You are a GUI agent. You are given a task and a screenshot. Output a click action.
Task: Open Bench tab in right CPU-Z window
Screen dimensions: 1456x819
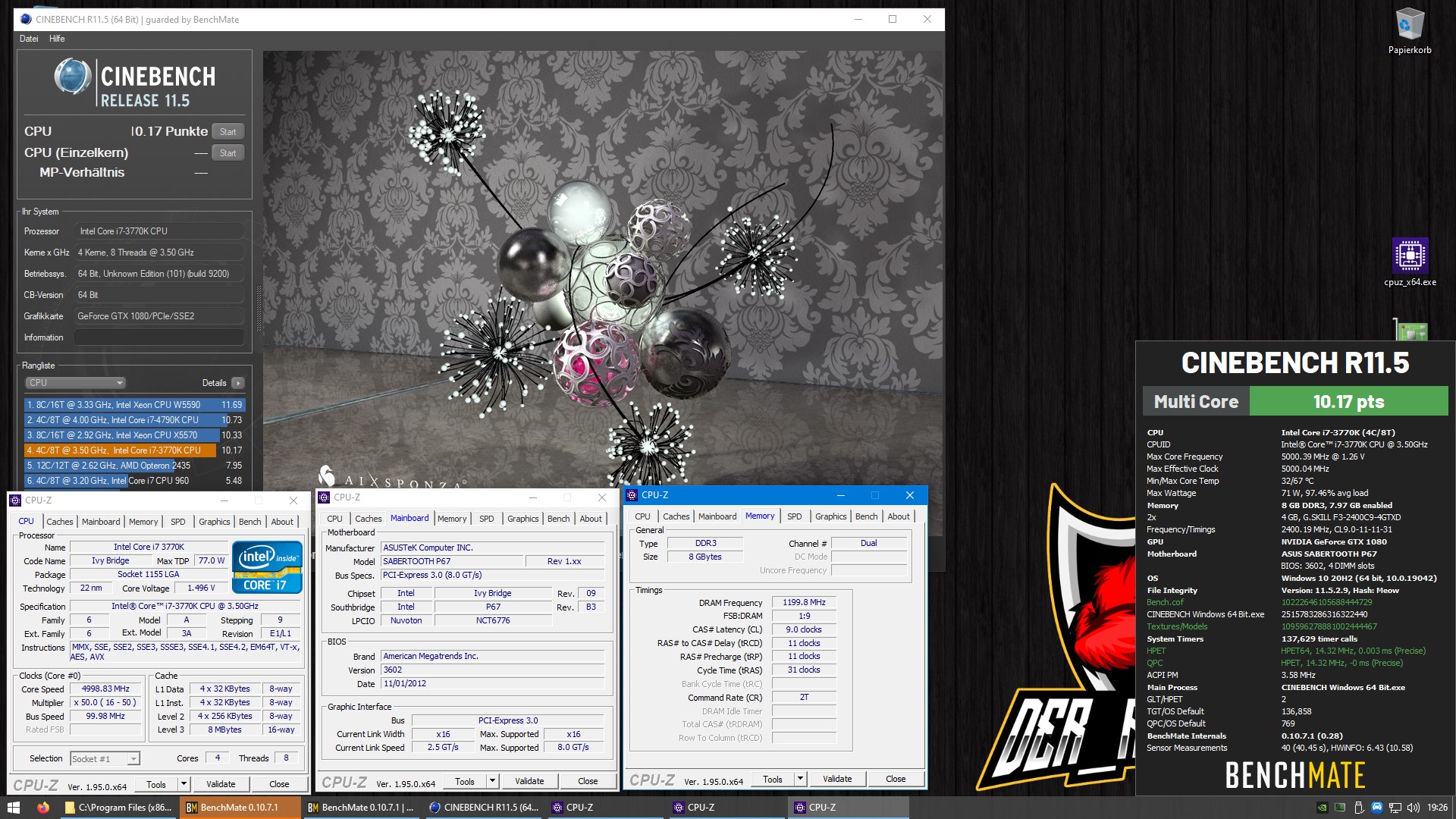click(866, 516)
